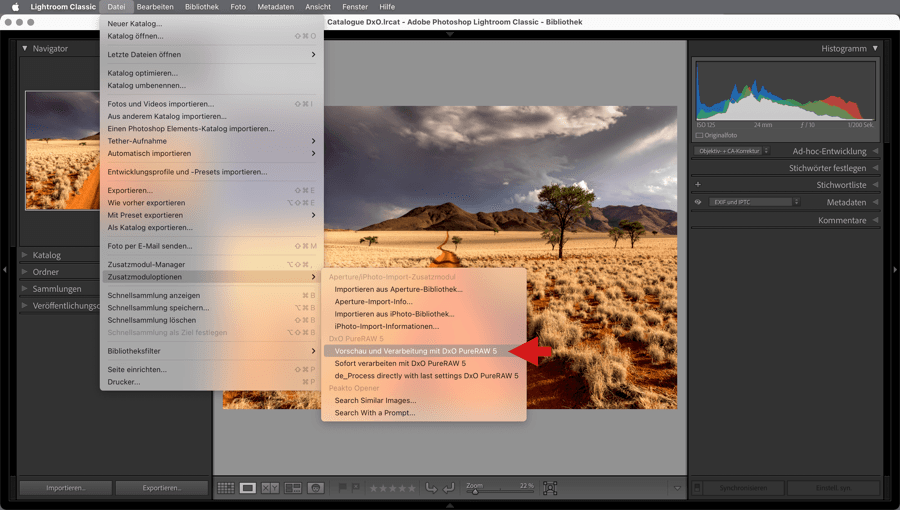The width and height of the screenshot is (900, 510).
Task: Choose Search Similar Images...
Action: pyautogui.click(x=424, y=400)
